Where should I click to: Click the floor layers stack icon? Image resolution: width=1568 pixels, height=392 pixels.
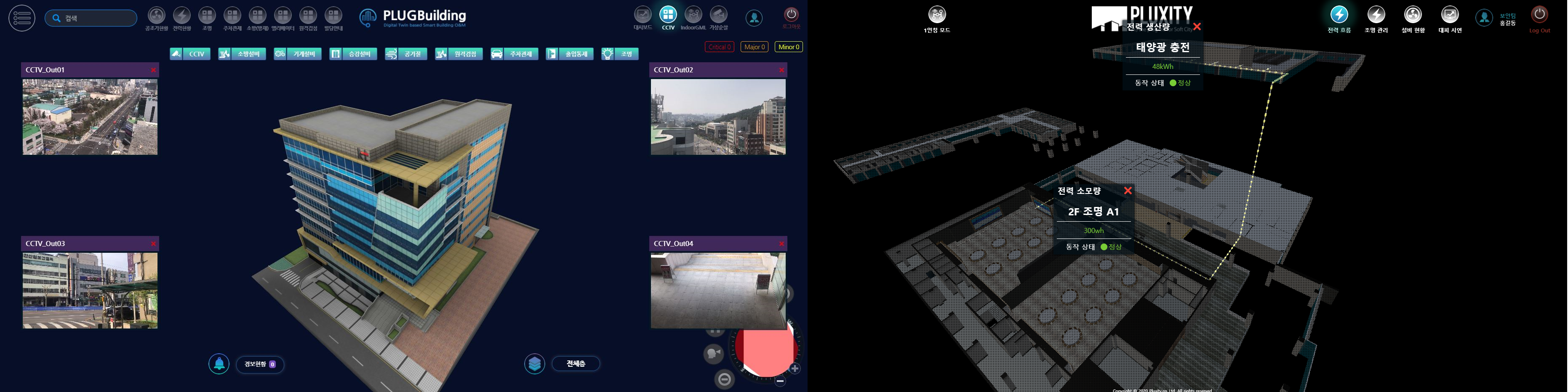tap(534, 363)
